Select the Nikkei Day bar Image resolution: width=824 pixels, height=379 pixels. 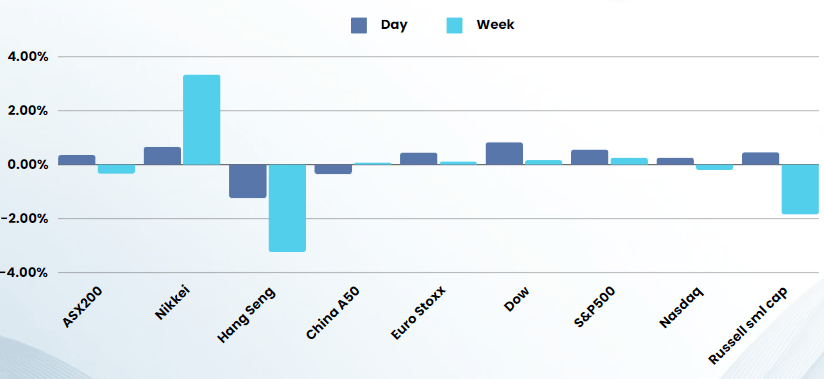[162, 156]
